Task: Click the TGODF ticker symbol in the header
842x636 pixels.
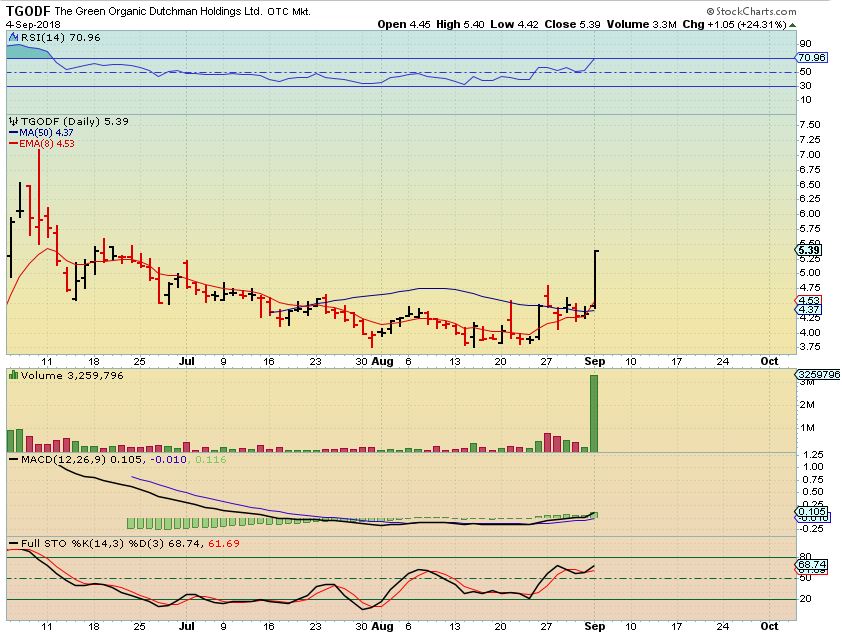Action: [x=28, y=11]
